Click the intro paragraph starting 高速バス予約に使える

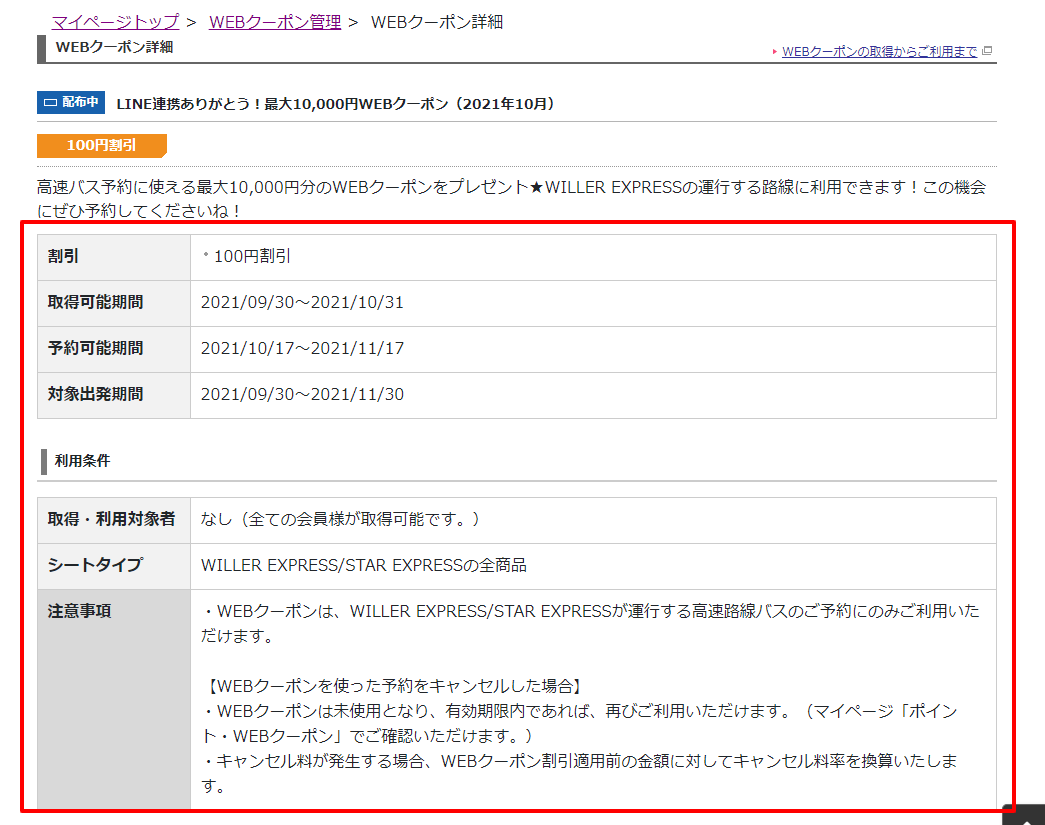[x=511, y=199]
